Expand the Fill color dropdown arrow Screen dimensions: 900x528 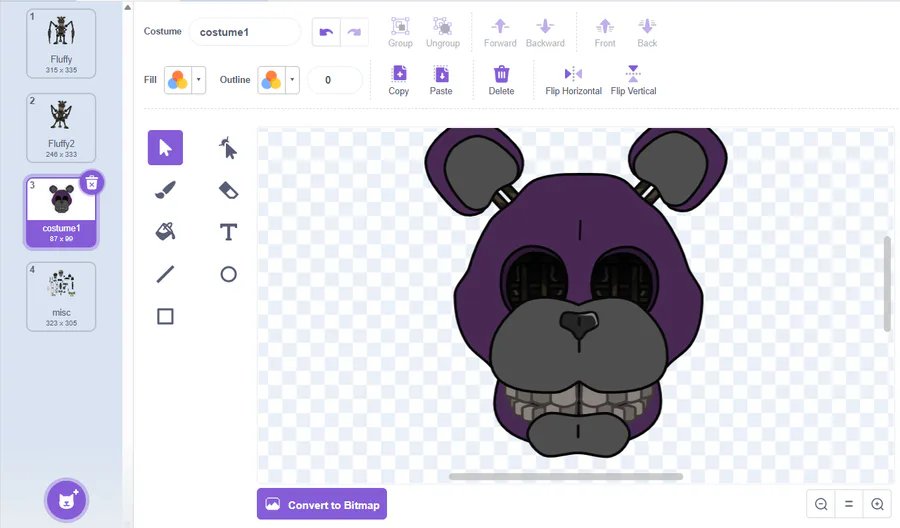coord(199,80)
